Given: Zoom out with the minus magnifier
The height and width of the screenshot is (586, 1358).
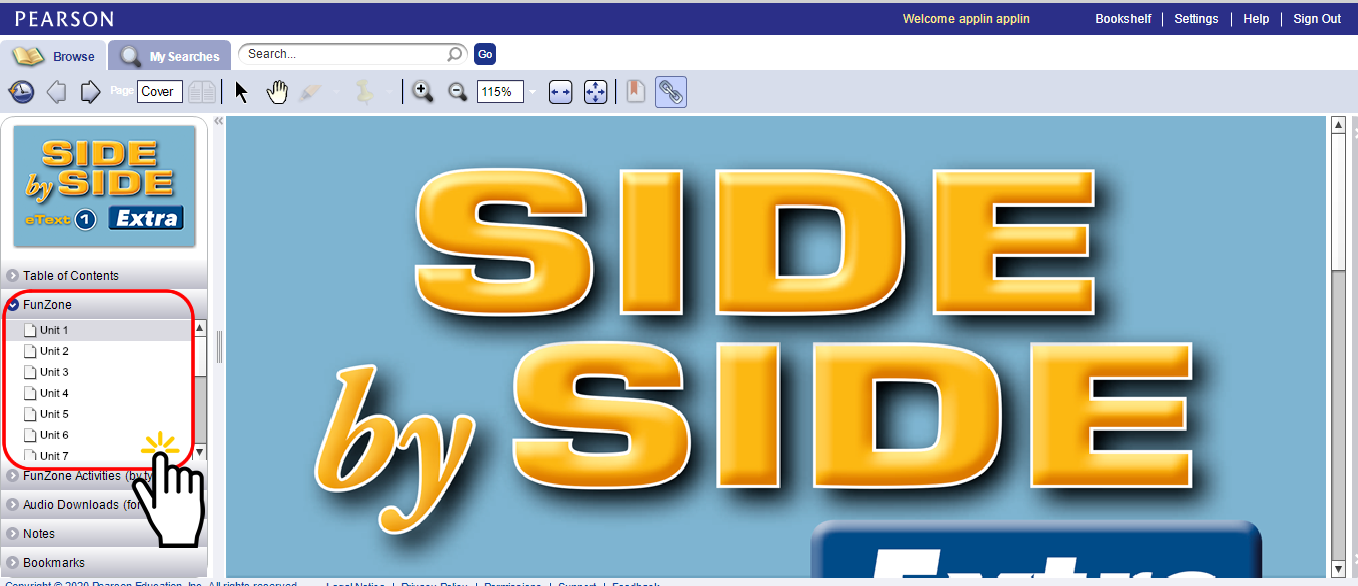Looking at the screenshot, I should tap(458, 92).
